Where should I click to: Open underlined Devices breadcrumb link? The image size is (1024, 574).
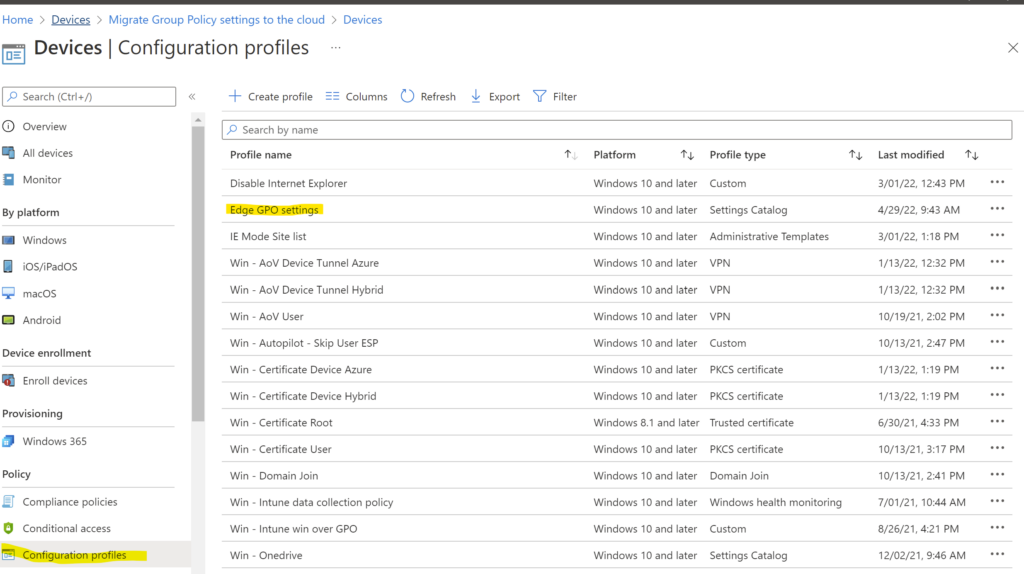71,20
